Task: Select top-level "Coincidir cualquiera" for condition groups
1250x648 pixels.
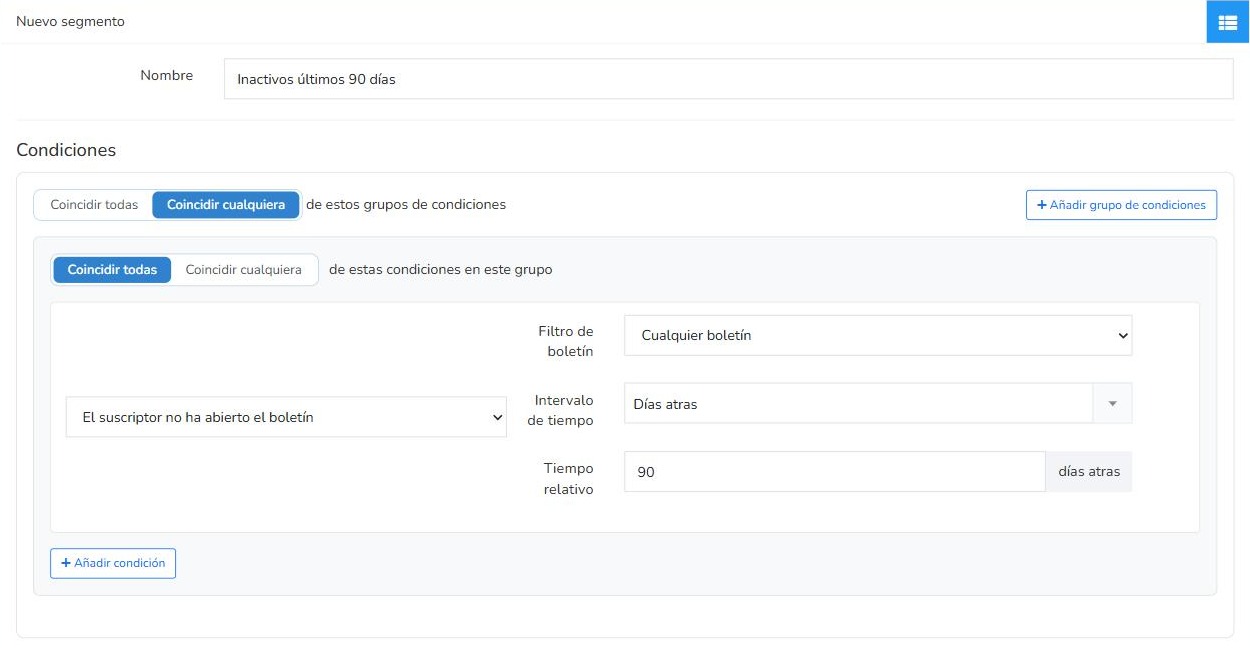Action: pos(226,205)
